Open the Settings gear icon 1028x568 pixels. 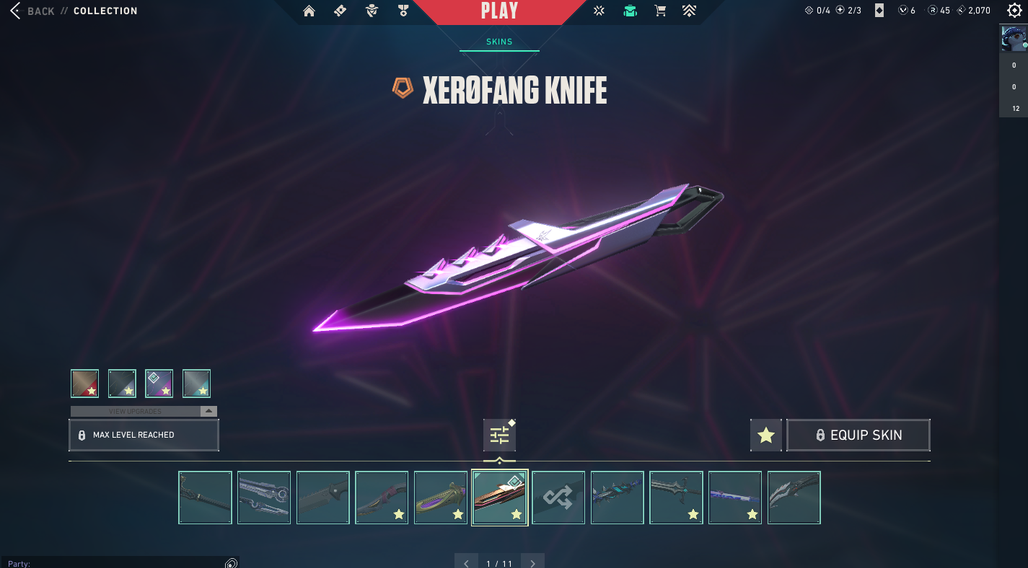[1014, 10]
